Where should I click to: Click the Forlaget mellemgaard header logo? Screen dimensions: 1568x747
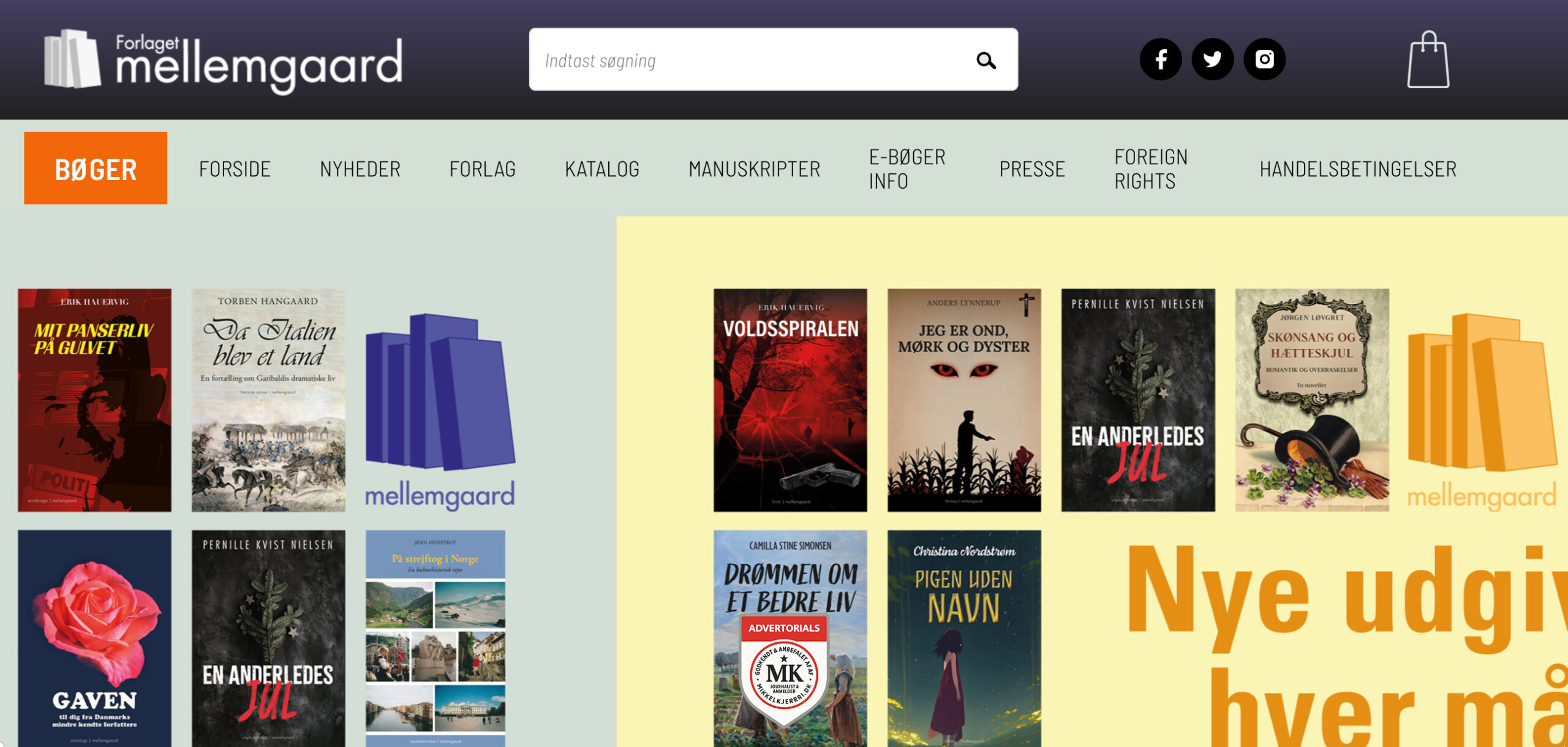point(224,61)
